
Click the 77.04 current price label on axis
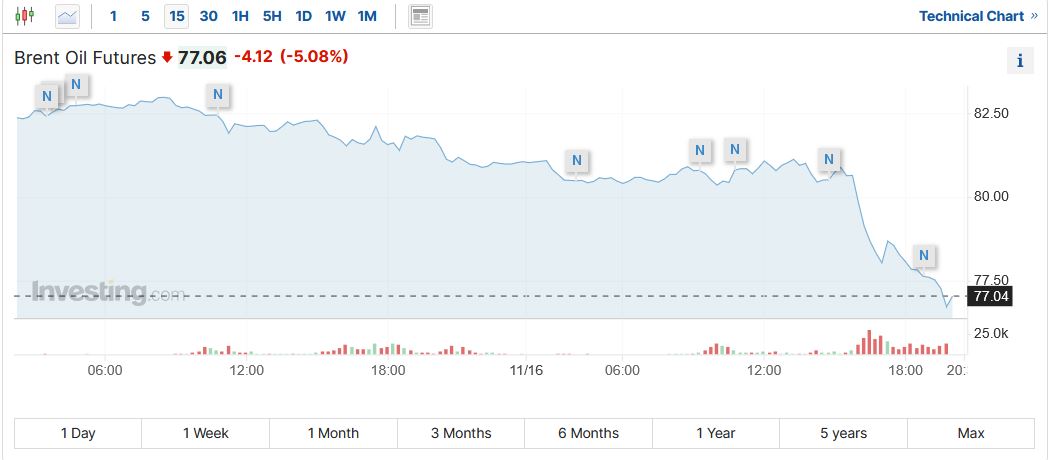coord(991,296)
